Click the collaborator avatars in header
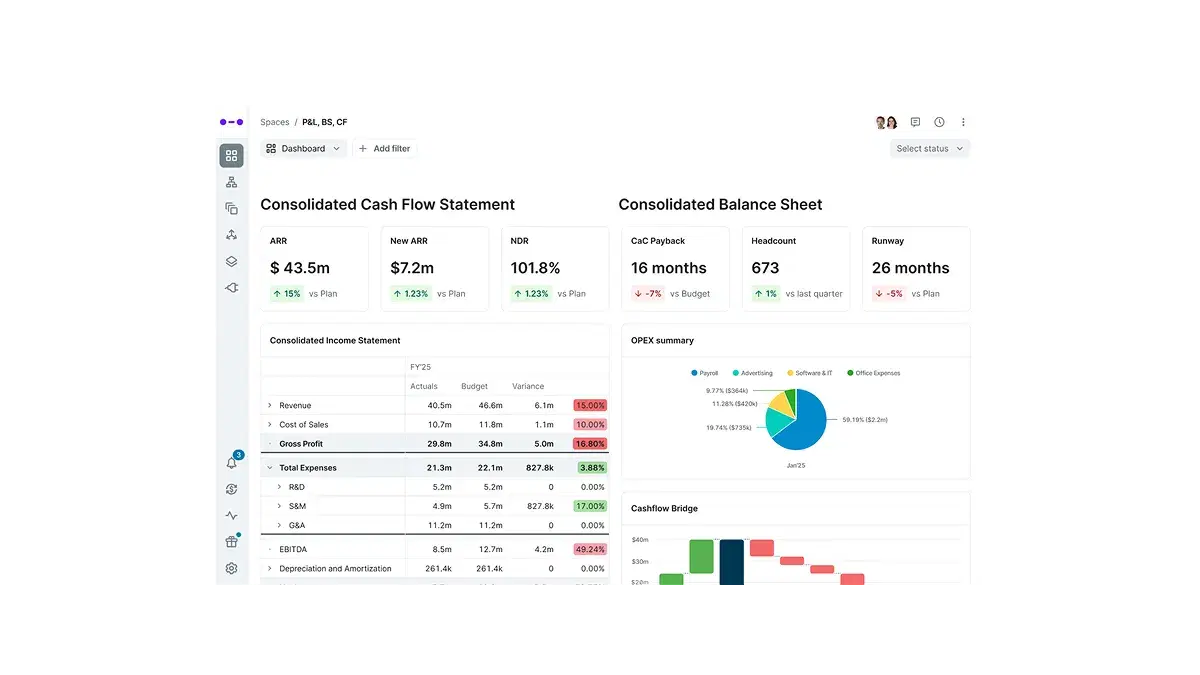 886,122
